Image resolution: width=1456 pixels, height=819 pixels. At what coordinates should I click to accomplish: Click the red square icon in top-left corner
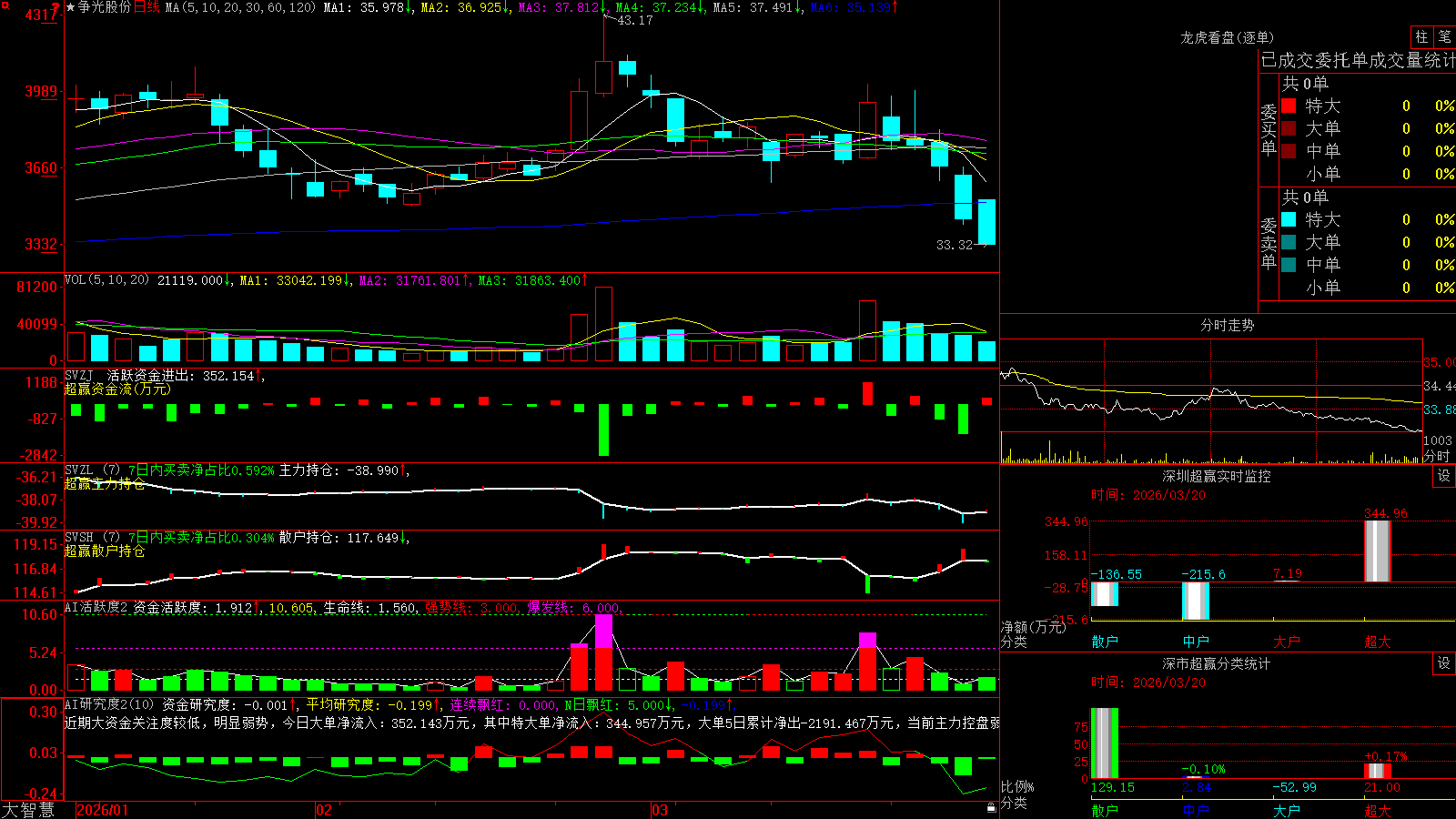pyautogui.click(x=4, y=5)
